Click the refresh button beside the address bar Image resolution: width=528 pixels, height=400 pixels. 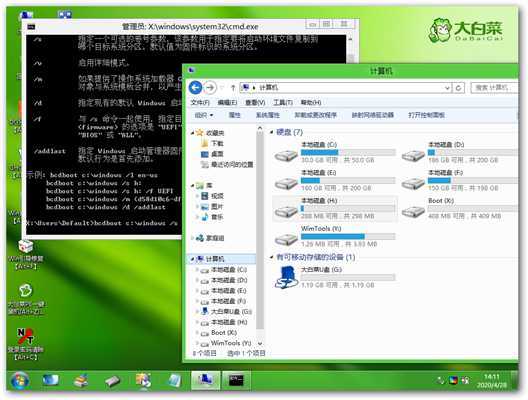coord(458,88)
